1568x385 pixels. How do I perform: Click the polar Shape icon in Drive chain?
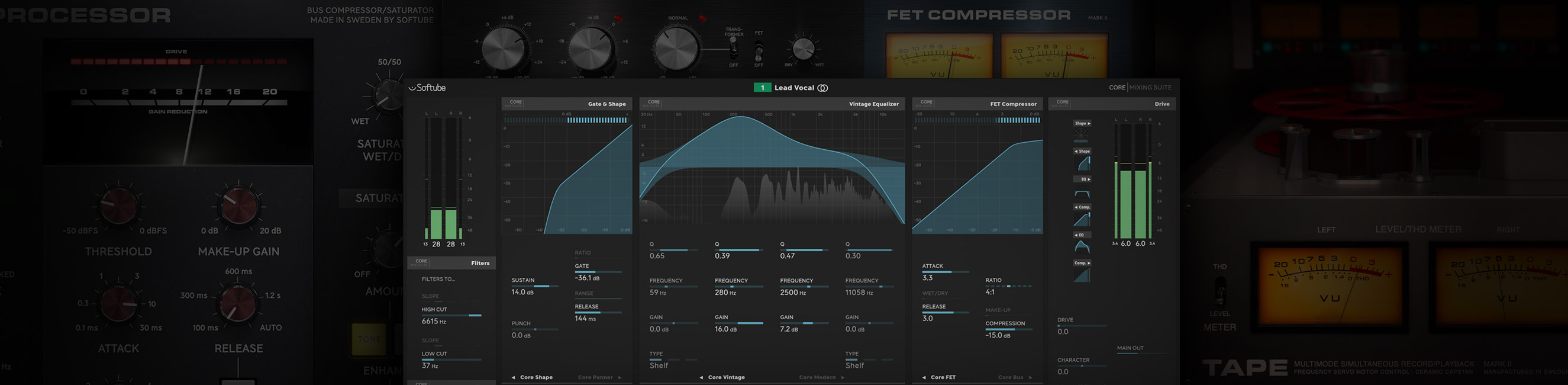(1082, 136)
